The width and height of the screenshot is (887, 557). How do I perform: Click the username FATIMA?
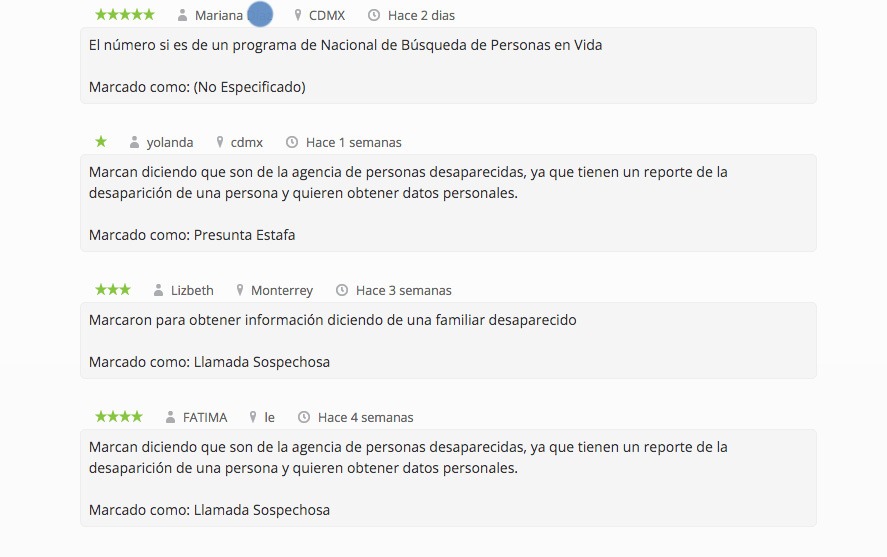click(205, 417)
